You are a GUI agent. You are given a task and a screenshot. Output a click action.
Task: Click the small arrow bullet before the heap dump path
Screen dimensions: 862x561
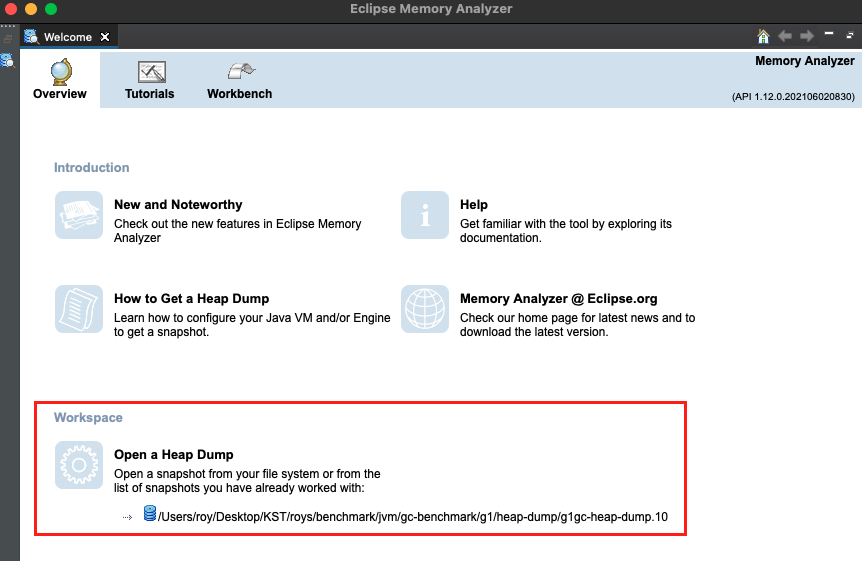coord(127,518)
